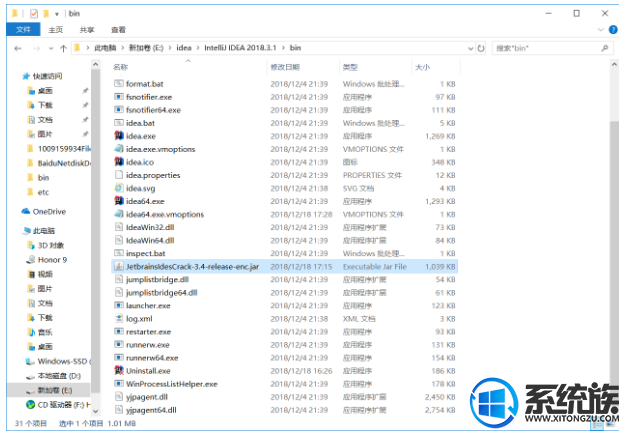This screenshot has height=431, width=619.
Task: Select the file restarter.exe
Action: click(x=148, y=332)
